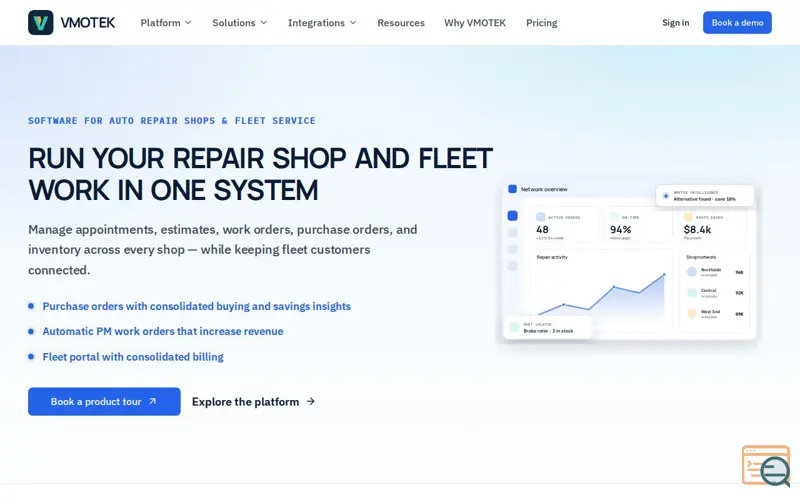The height and width of the screenshot is (500, 800).
Task: Click the Software for Auto Repair Shops tagline
Action: [171, 121]
